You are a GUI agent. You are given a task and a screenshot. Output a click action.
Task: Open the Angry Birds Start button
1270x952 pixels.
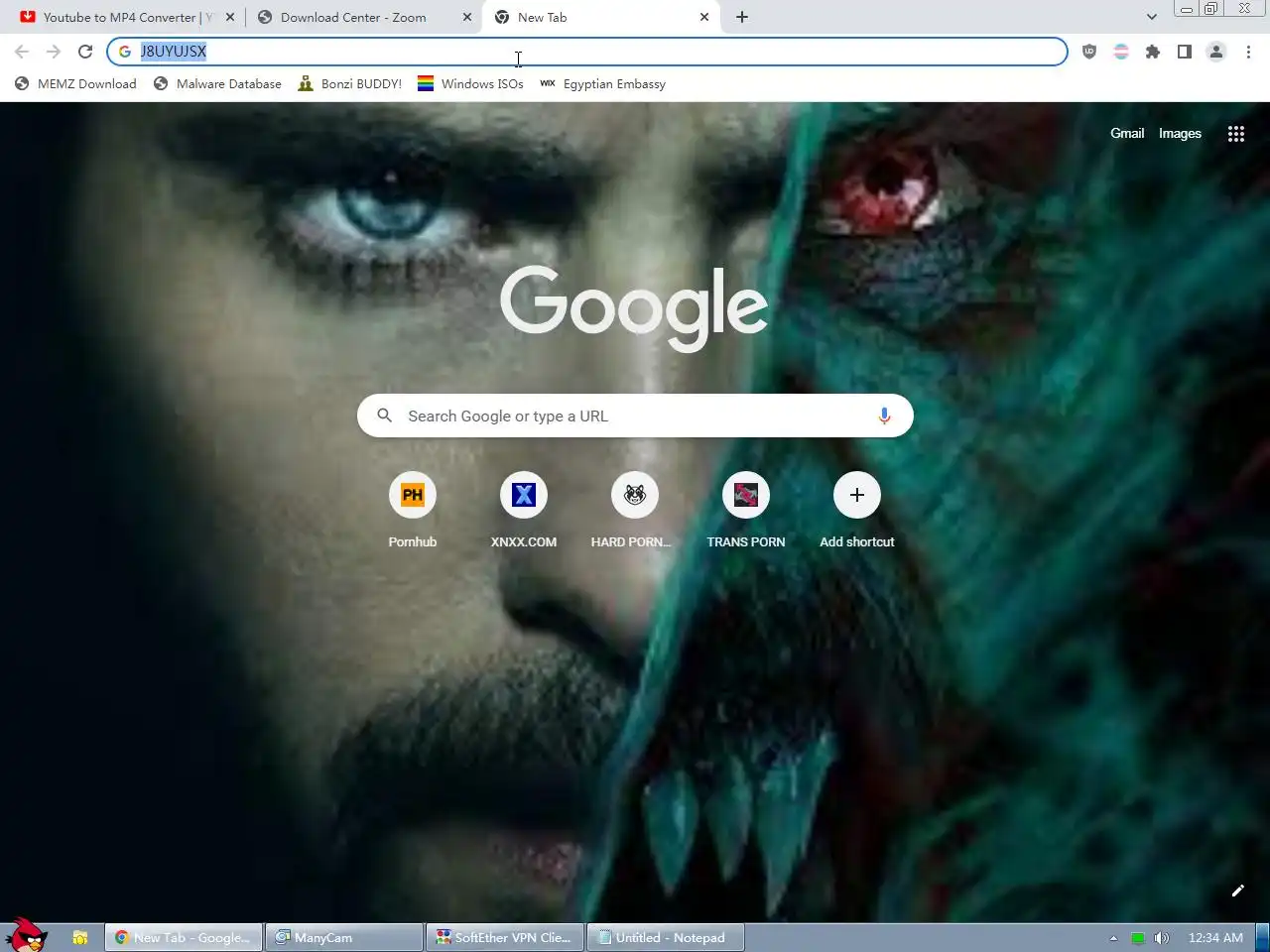(x=26, y=934)
